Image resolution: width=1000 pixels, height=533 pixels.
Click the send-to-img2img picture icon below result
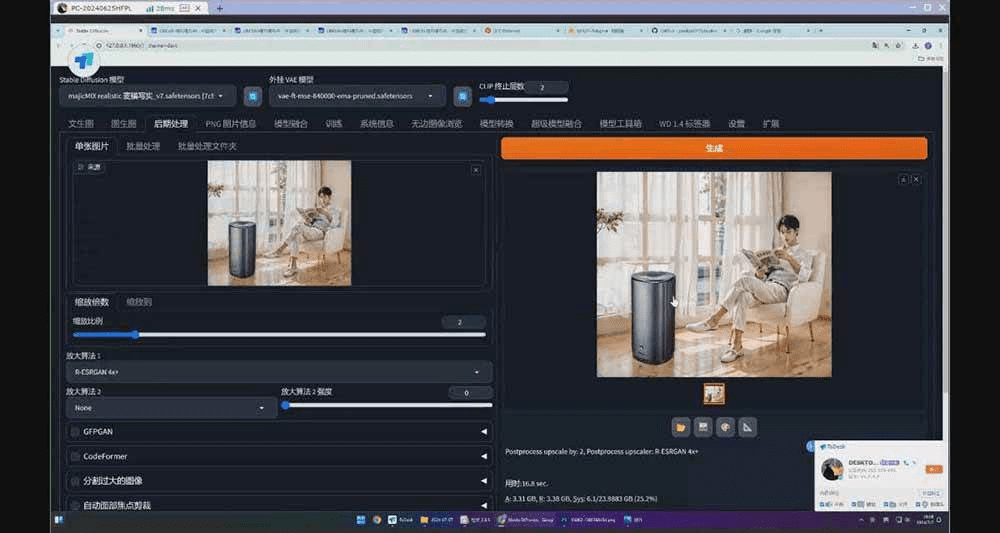click(704, 427)
